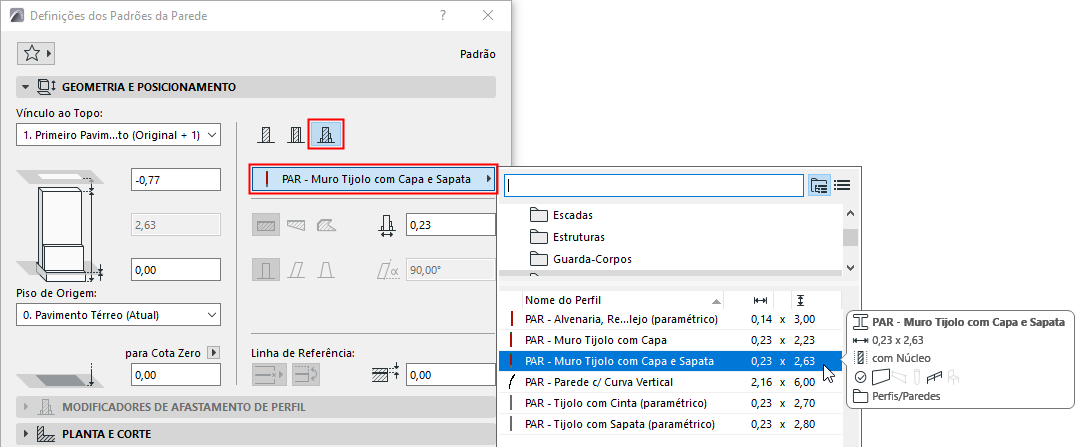Screen dimensions: 1076x447
Task: Select Complex Profile wall structure icon
Action: [x=326, y=135]
